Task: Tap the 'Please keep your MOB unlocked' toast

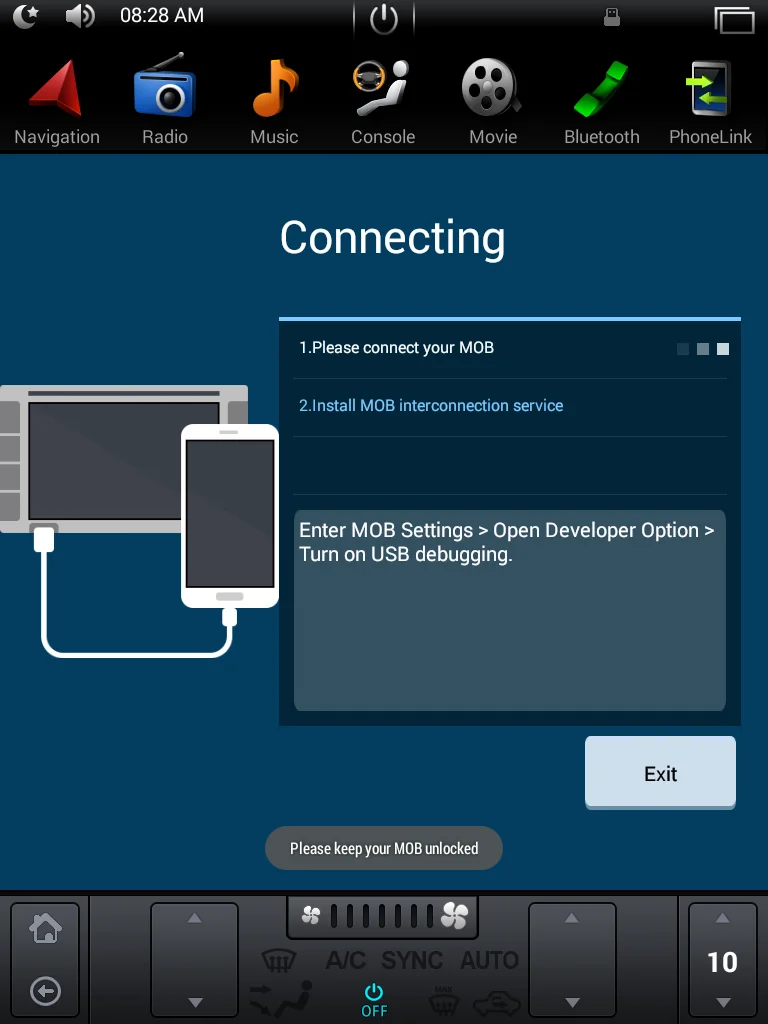Action: [384, 848]
